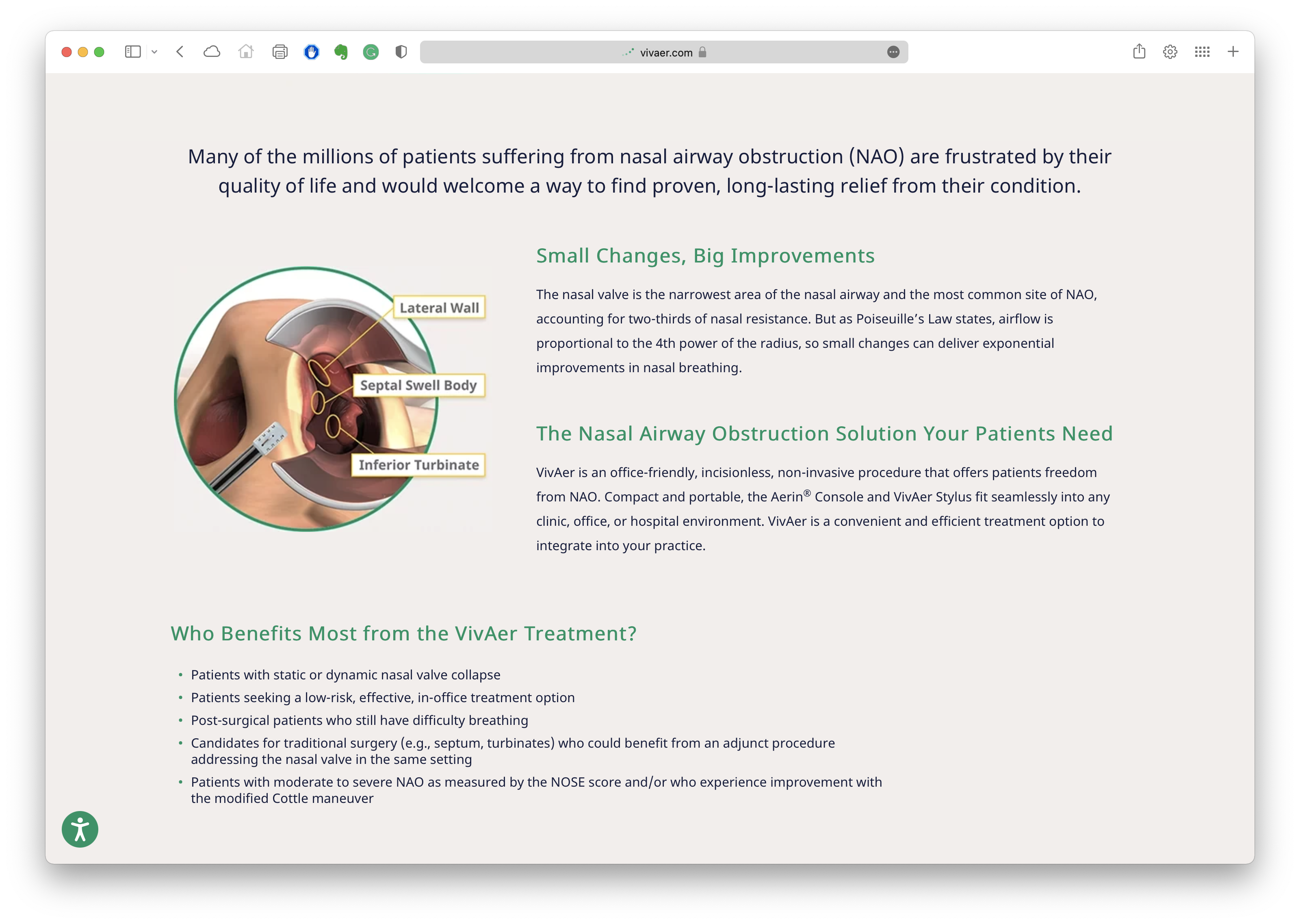Open the privacy report shield
The height and width of the screenshot is (924, 1300).
(x=401, y=52)
